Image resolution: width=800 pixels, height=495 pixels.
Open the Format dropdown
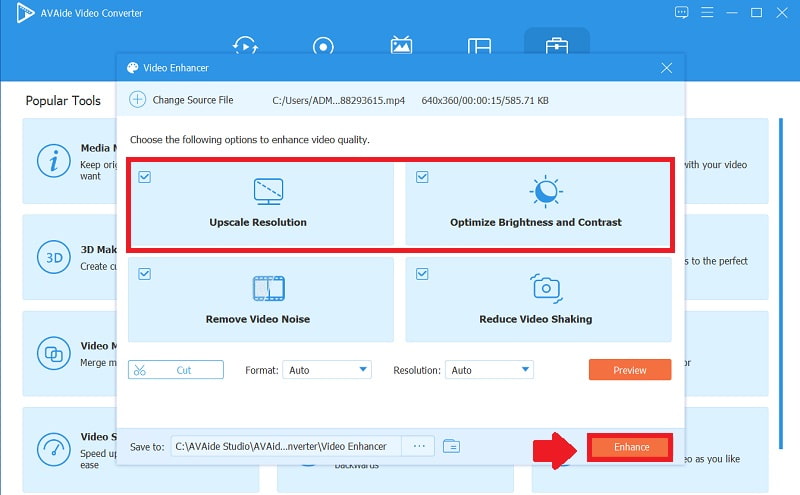(327, 370)
